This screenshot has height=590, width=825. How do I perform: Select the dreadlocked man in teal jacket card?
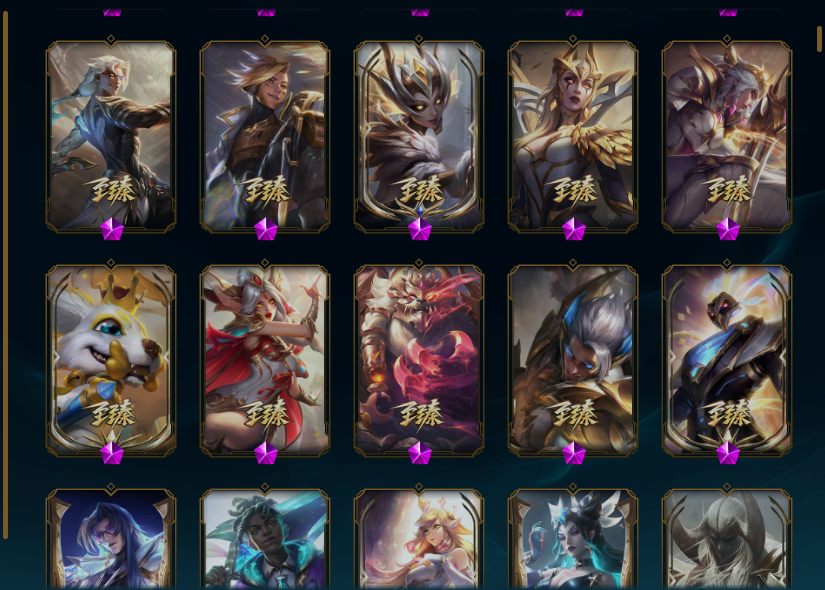coord(265,538)
